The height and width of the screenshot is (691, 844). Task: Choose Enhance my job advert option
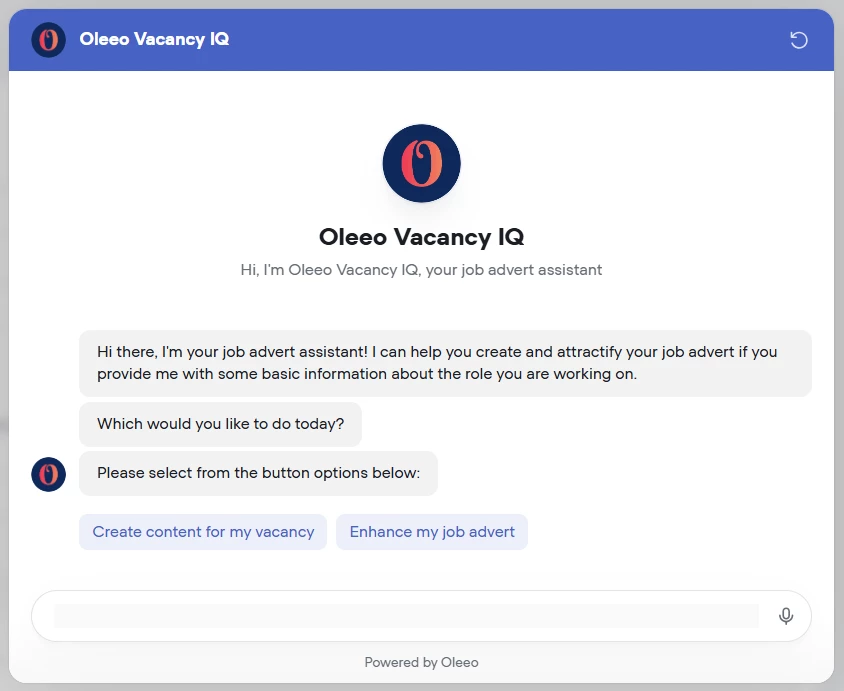tap(432, 532)
